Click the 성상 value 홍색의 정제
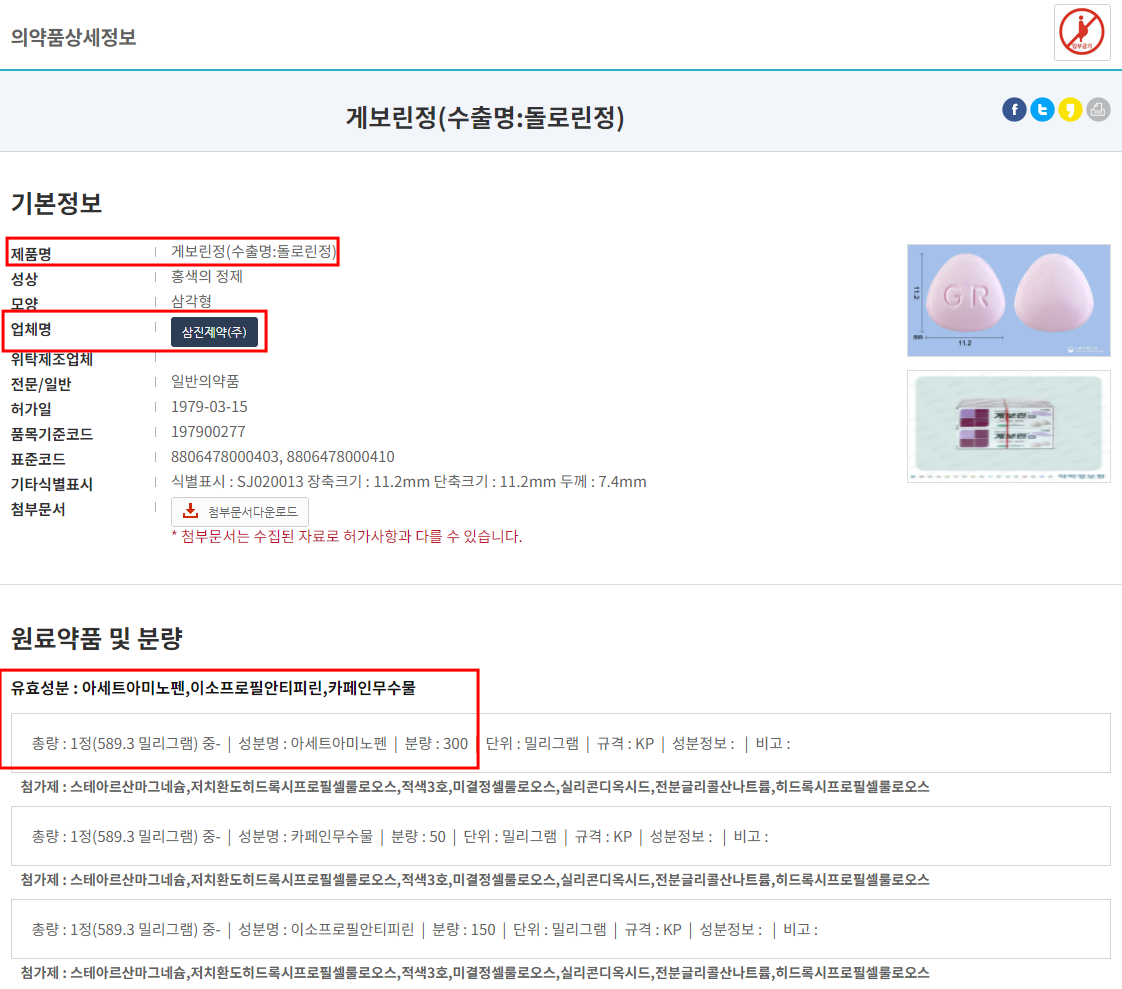The image size is (1122, 989). click(207, 276)
